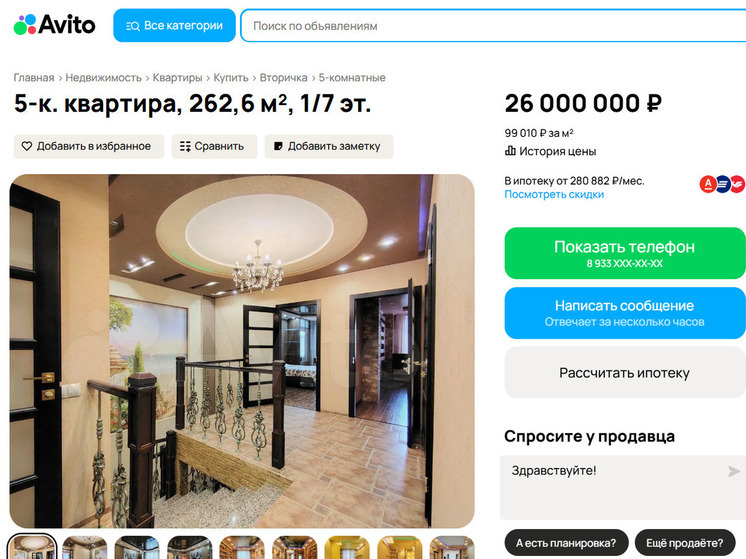Add listing to favorites with heart icon
The image size is (746, 559).
(88, 146)
